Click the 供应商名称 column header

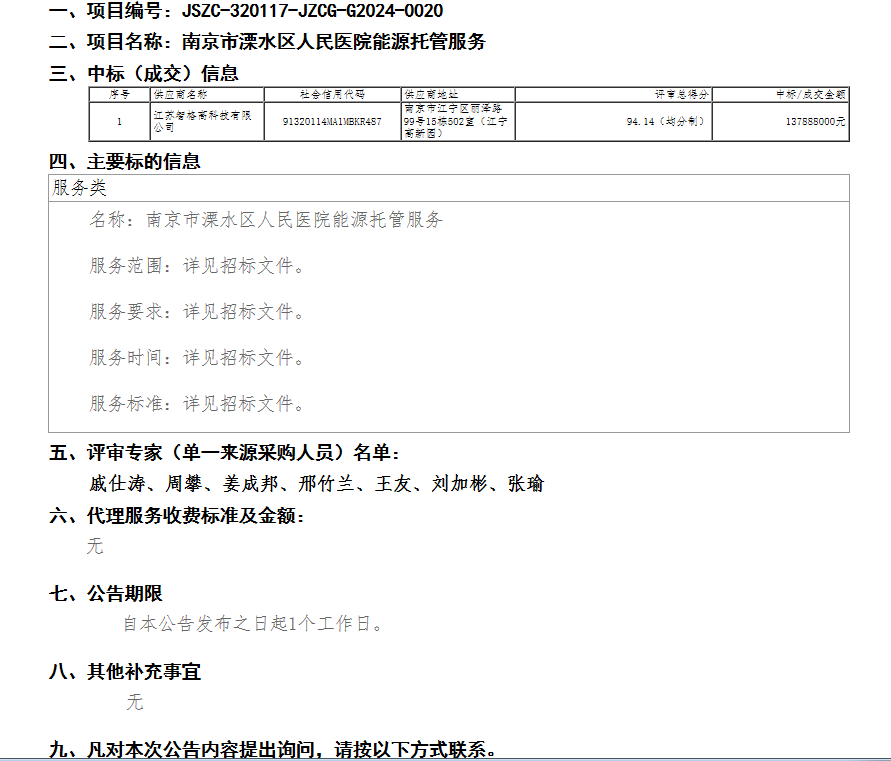pyautogui.click(x=180, y=94)
